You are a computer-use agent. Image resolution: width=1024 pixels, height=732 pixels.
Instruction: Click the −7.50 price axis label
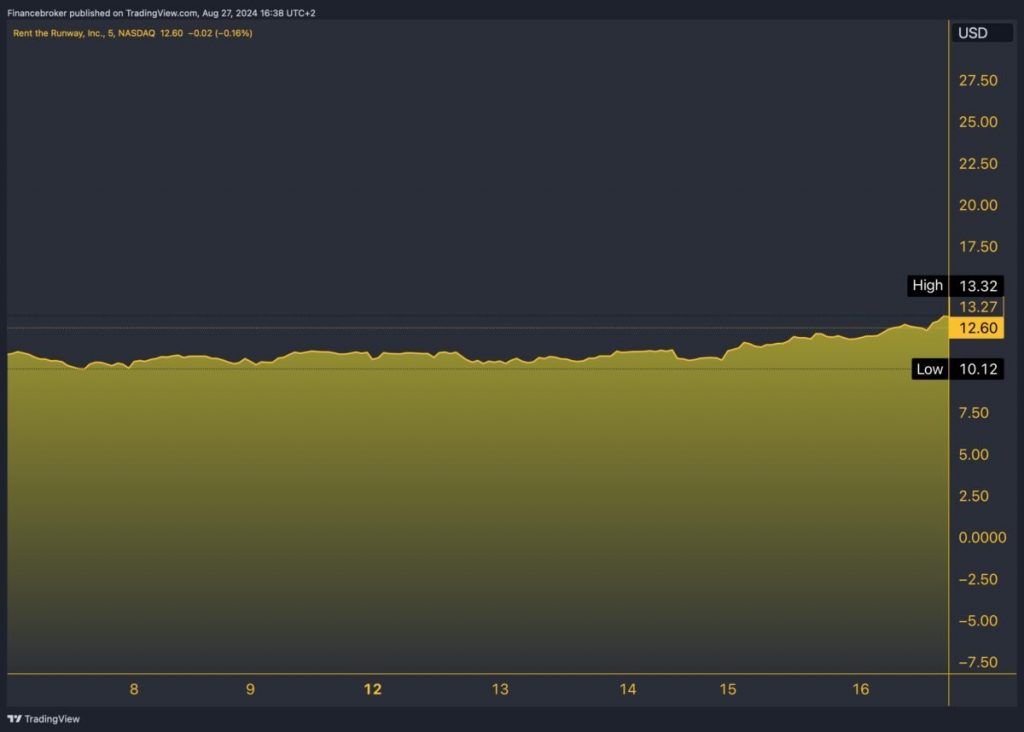click(978, 662)
